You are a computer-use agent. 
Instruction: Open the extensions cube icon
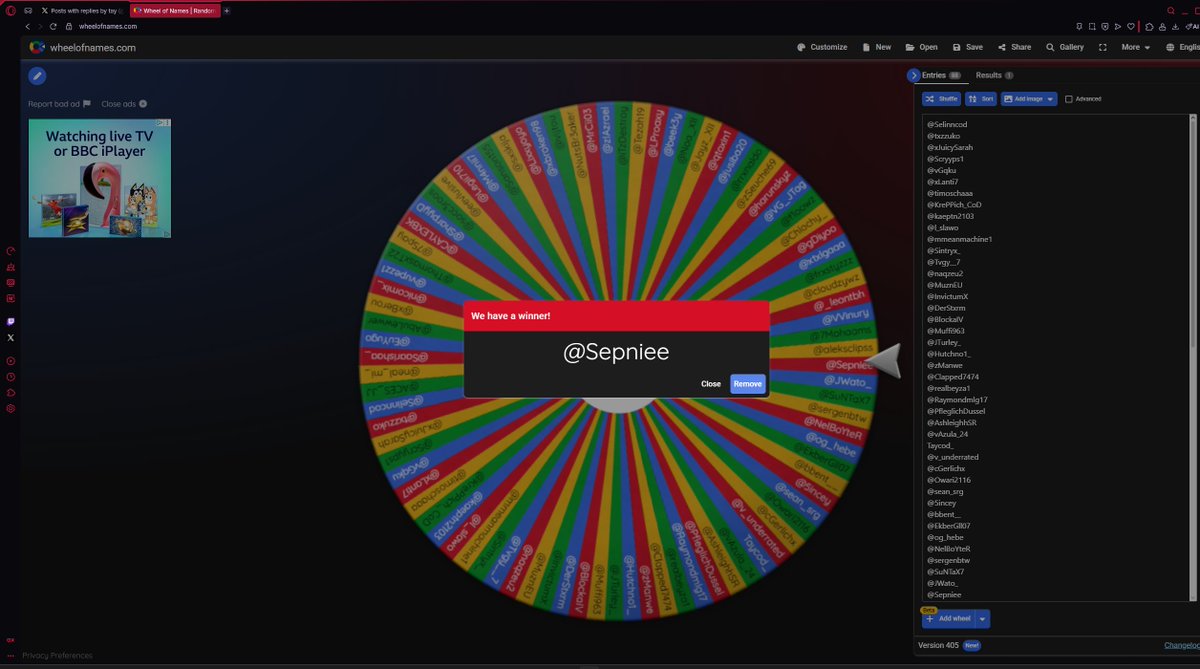coord(1149,27)
